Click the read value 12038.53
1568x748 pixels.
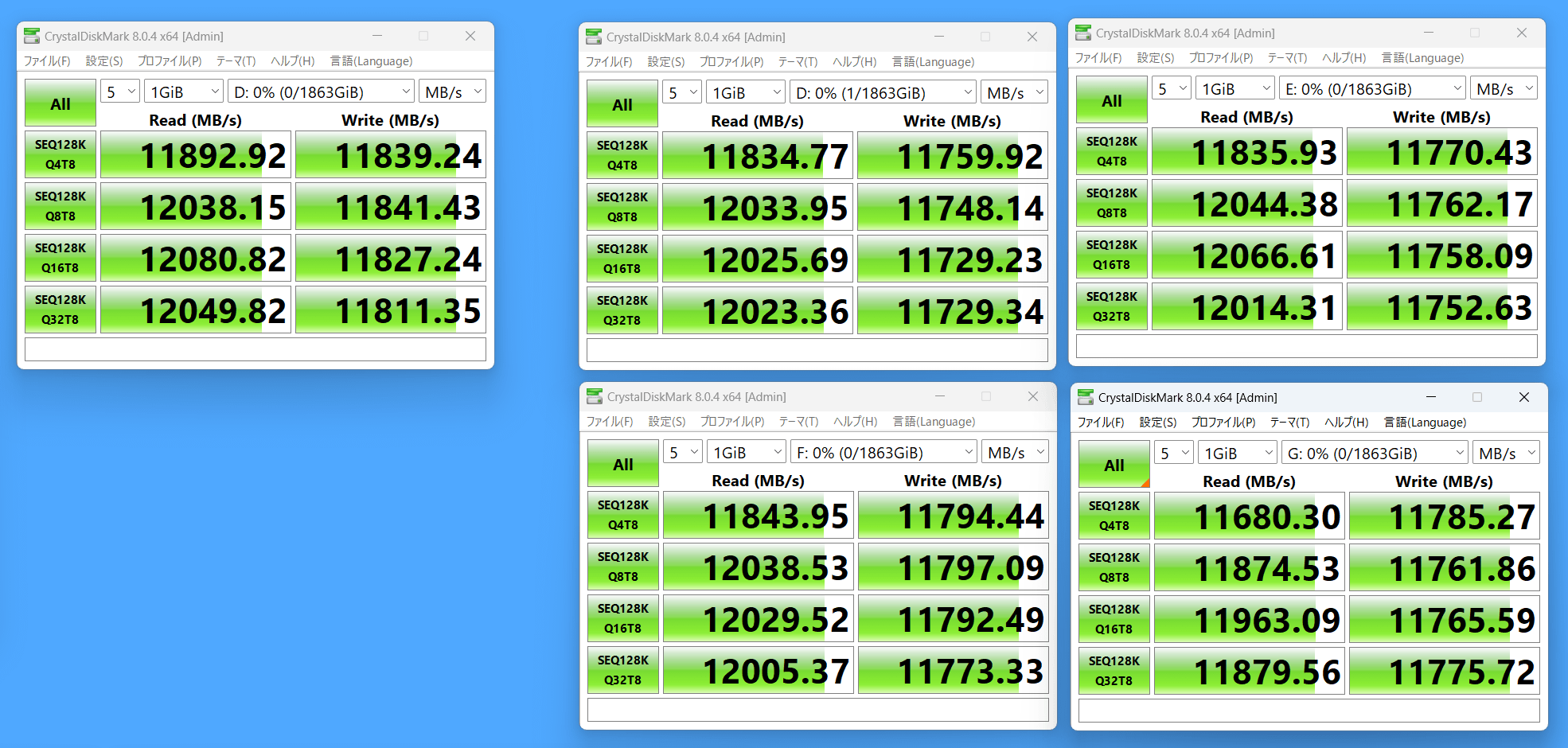coord(758,567)
